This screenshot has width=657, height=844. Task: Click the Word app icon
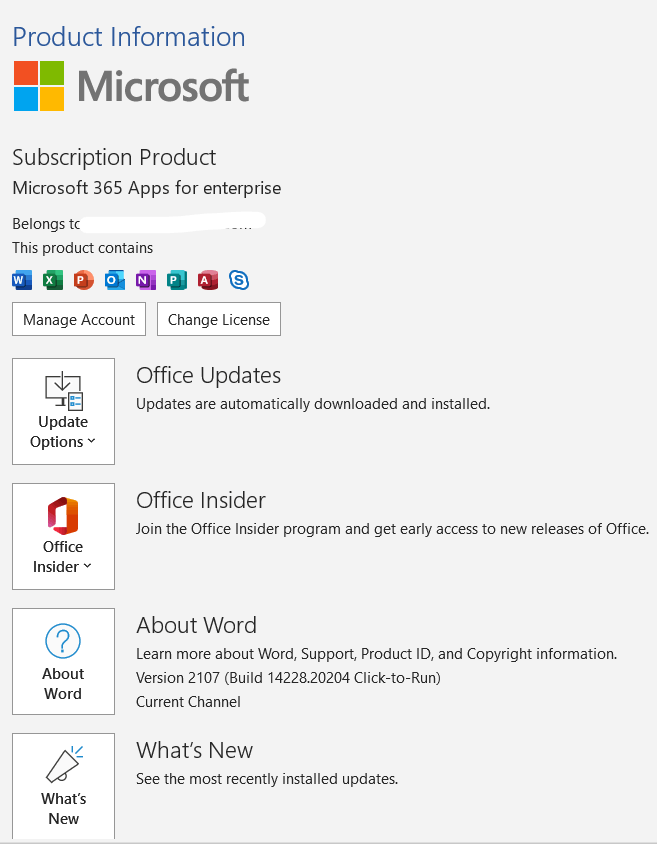(x=22, y=280)
